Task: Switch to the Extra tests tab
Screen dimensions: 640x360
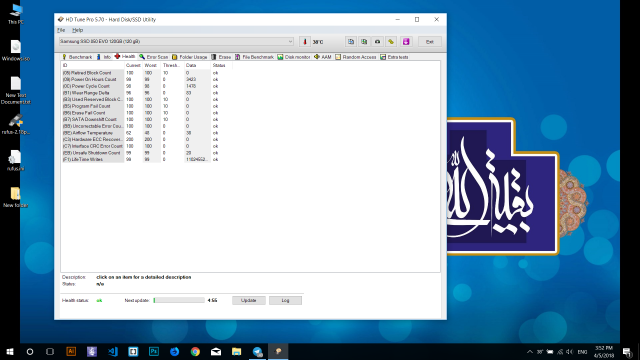Action: (394, 57)
